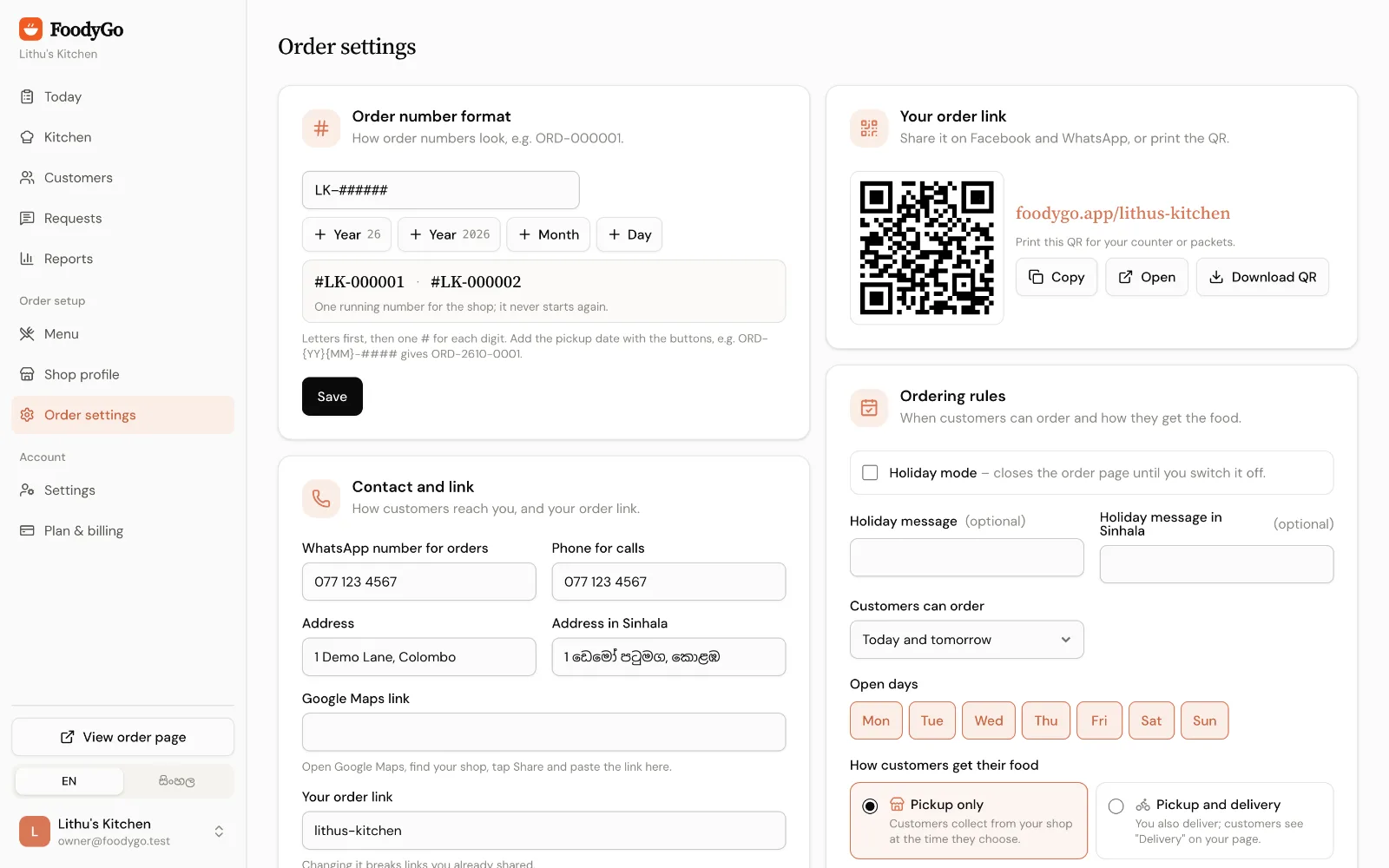The image size is (1389, 868).
Task: Open the foodygo.app/lithus-kitchen link
Action: tap(1122, 214)
